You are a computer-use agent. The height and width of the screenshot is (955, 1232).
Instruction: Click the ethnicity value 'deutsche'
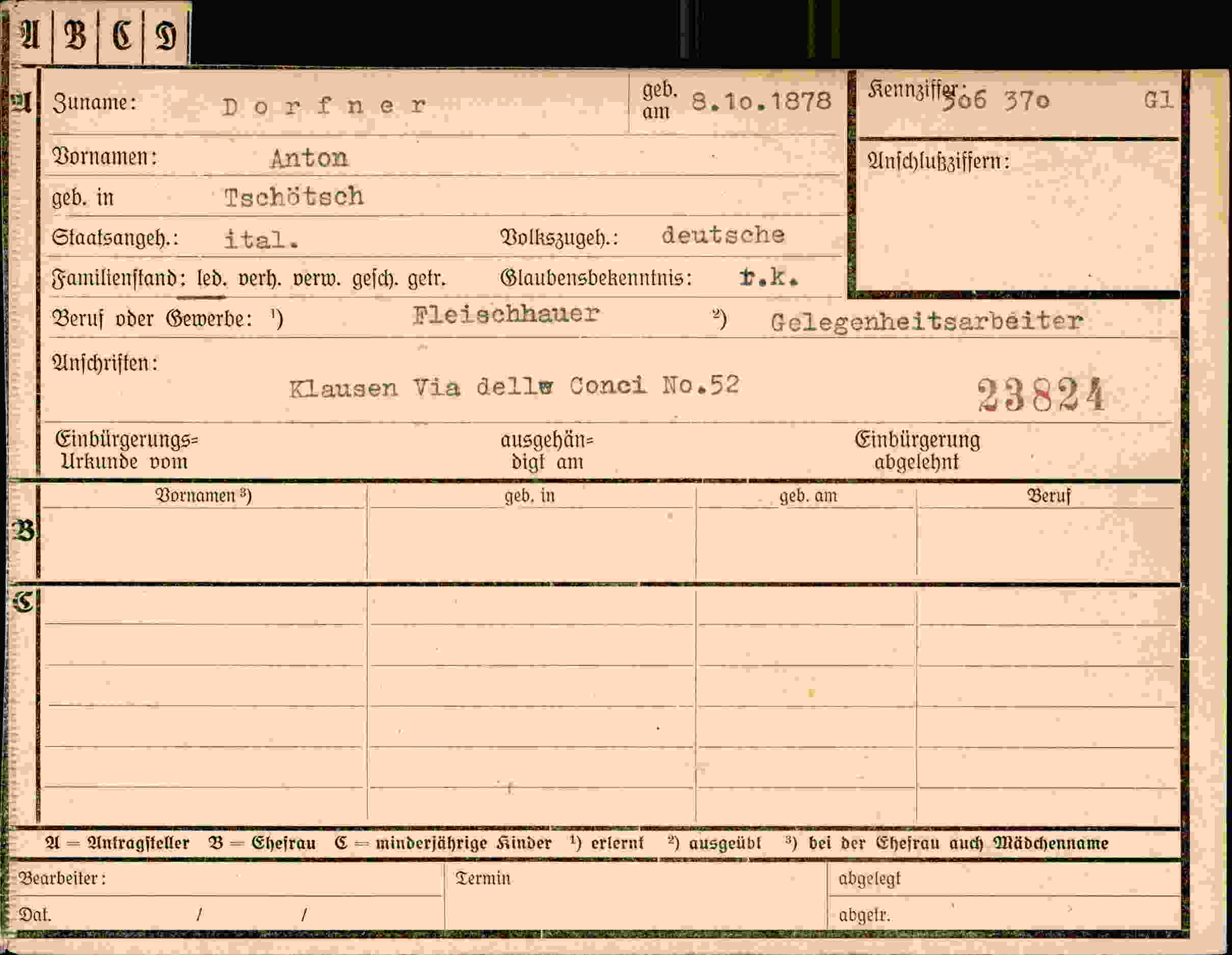click(x=722, y=234)
